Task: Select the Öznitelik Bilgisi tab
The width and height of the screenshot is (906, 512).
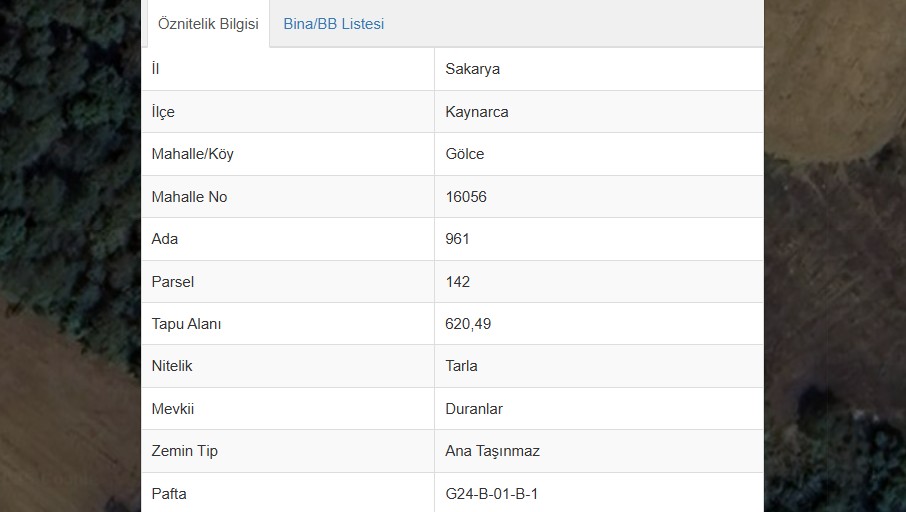Action: pyautogui.click(x=208, y=24)
